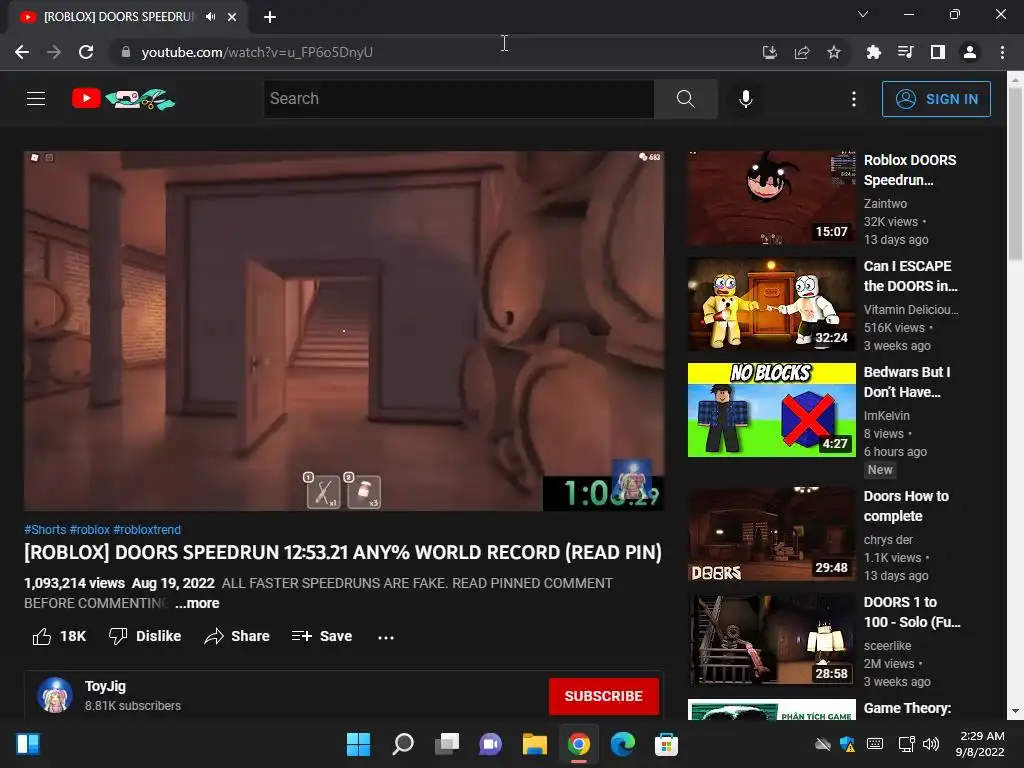Save video to a playlist
The width and height of the screenshot is (1024, 768).
[x=321, y=636]
